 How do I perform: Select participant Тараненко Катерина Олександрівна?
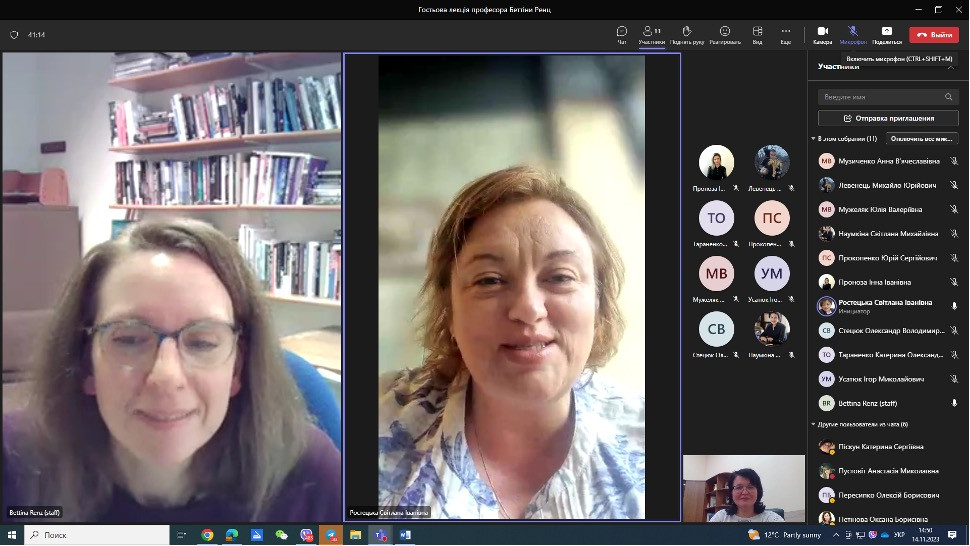tap(888, 354)
